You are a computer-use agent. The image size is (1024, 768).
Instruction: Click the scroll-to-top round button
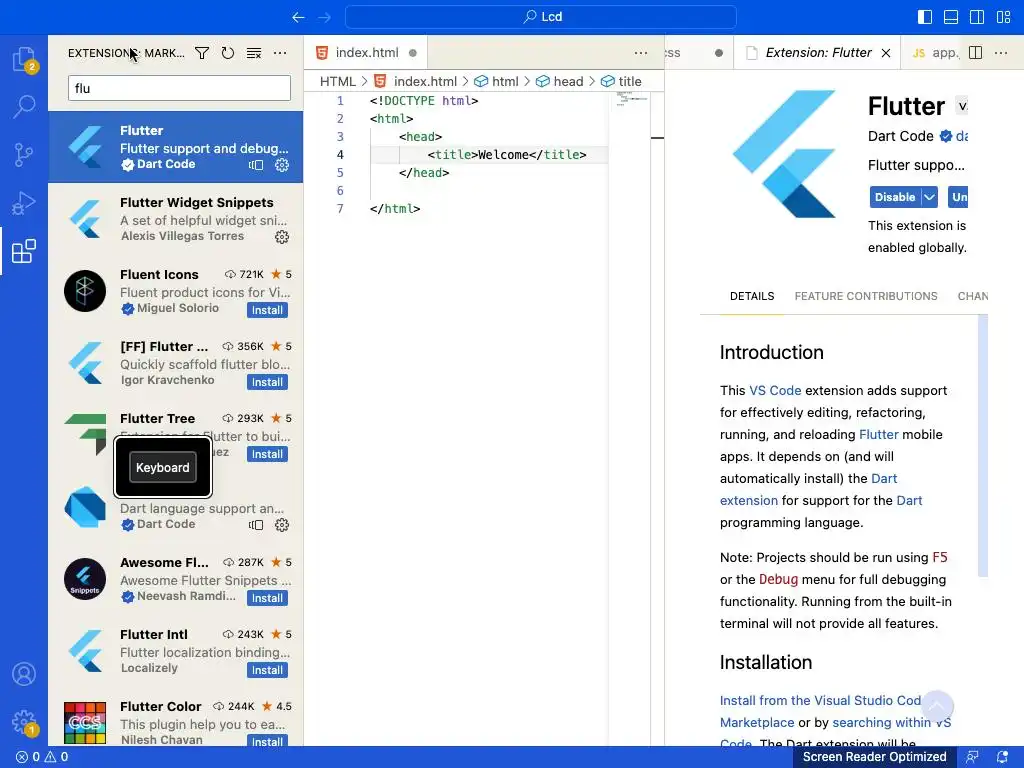tap(937, 707)
